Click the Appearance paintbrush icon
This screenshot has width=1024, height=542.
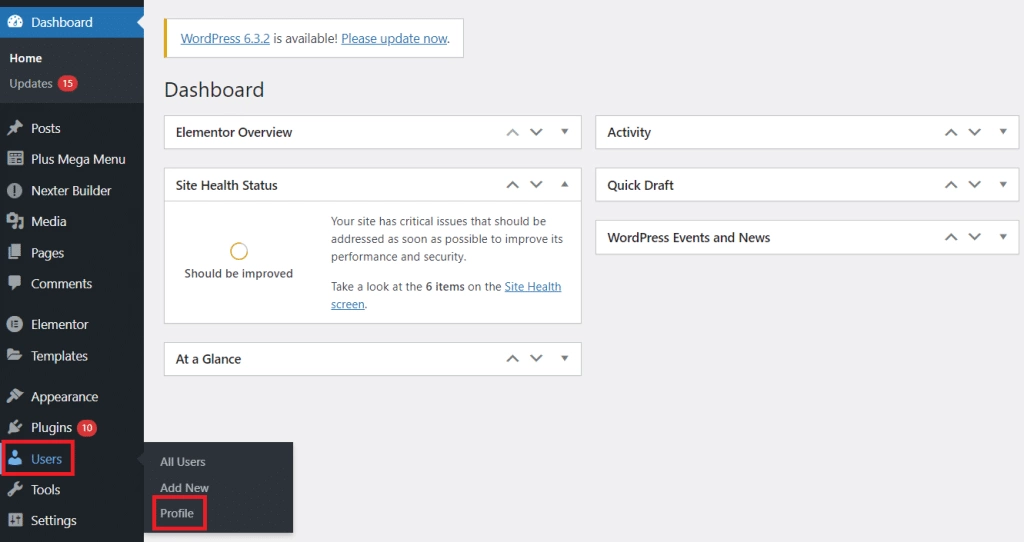[14, 396]
